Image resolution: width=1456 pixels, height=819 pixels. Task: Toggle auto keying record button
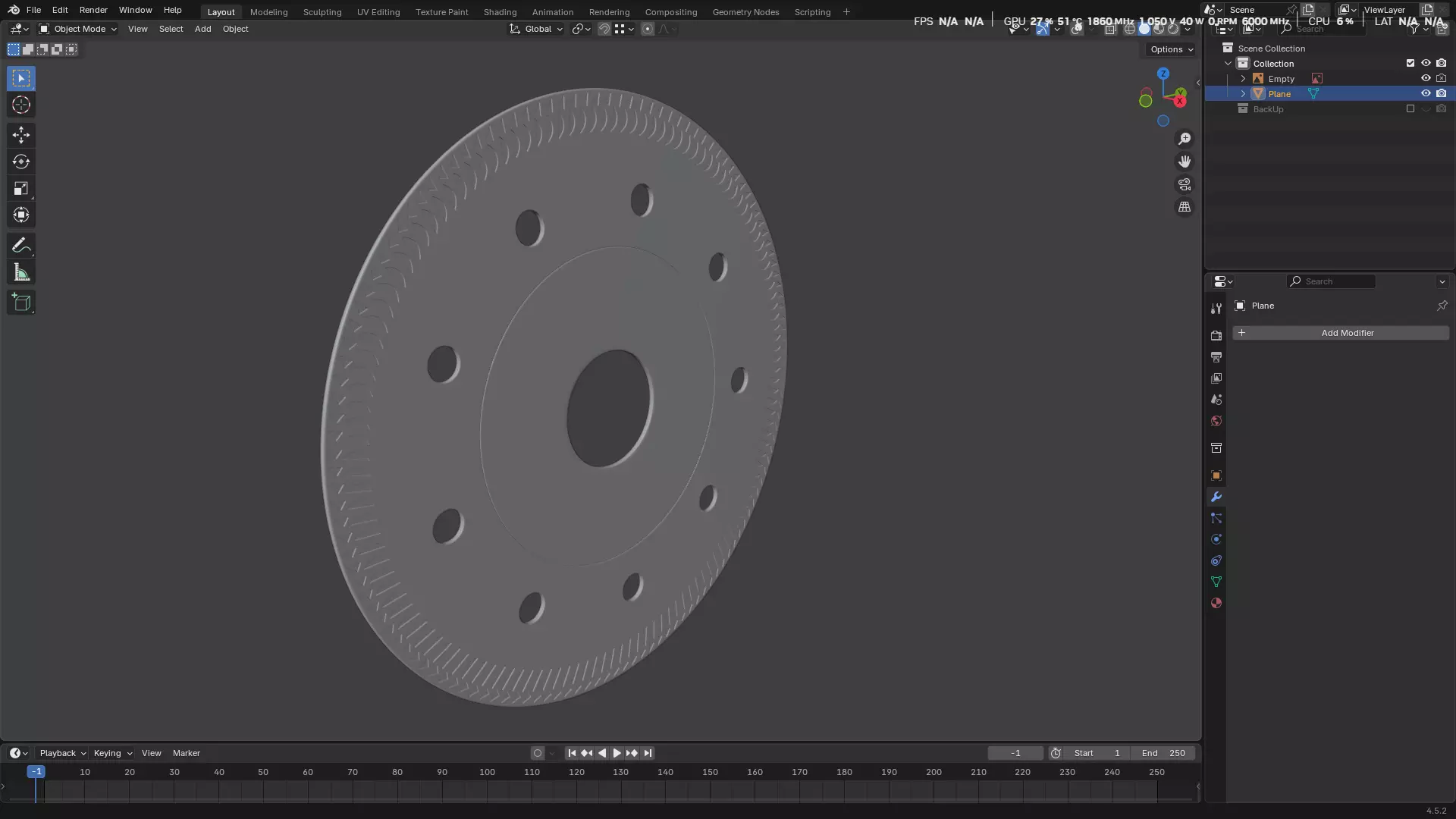click(x=538, y=753)
